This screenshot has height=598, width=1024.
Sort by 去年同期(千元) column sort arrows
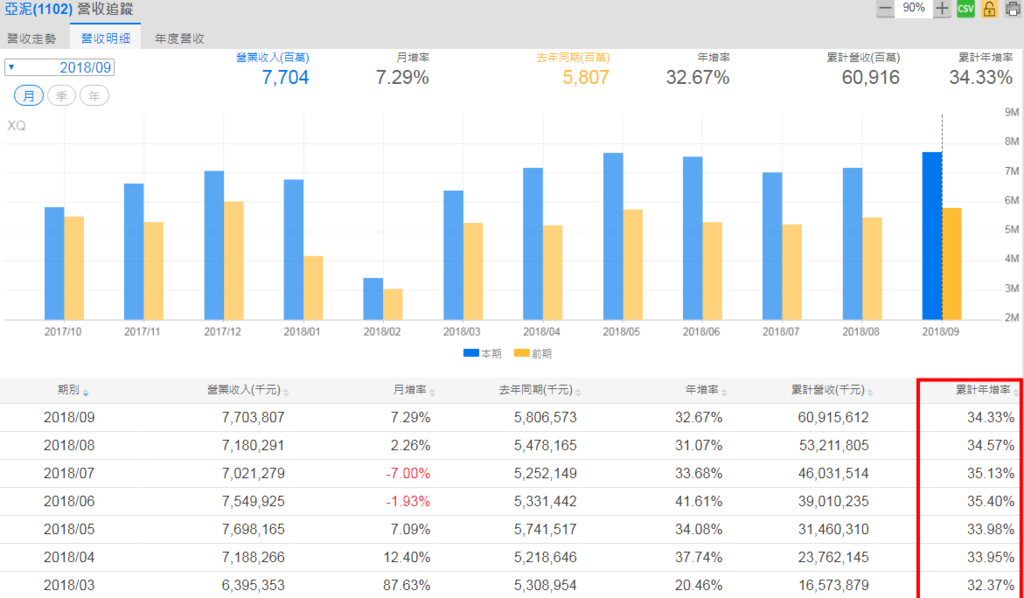(x=578, y=392)
